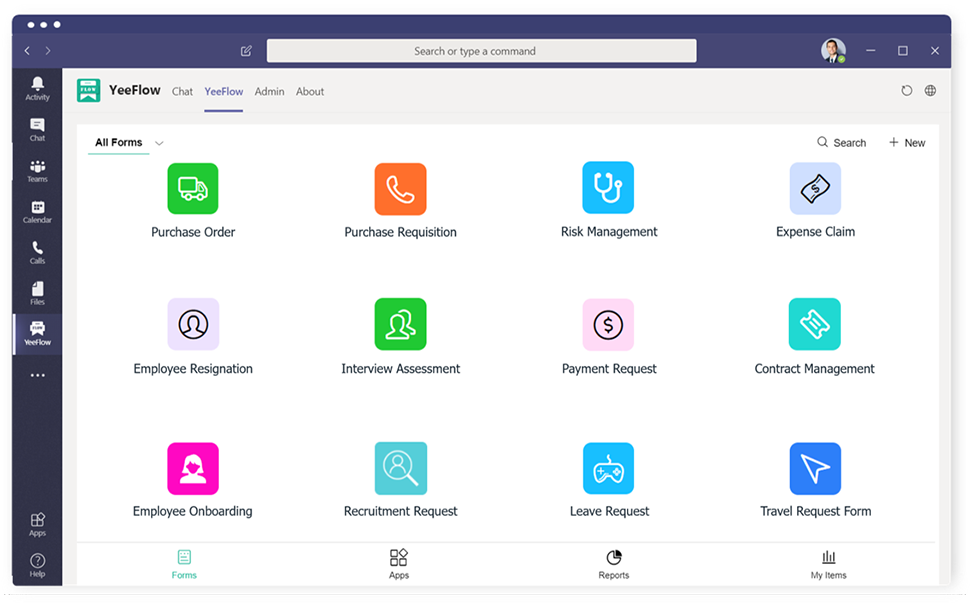
Task: Click the refresh icon in YeeFlow header
Action: coord(906,91)
